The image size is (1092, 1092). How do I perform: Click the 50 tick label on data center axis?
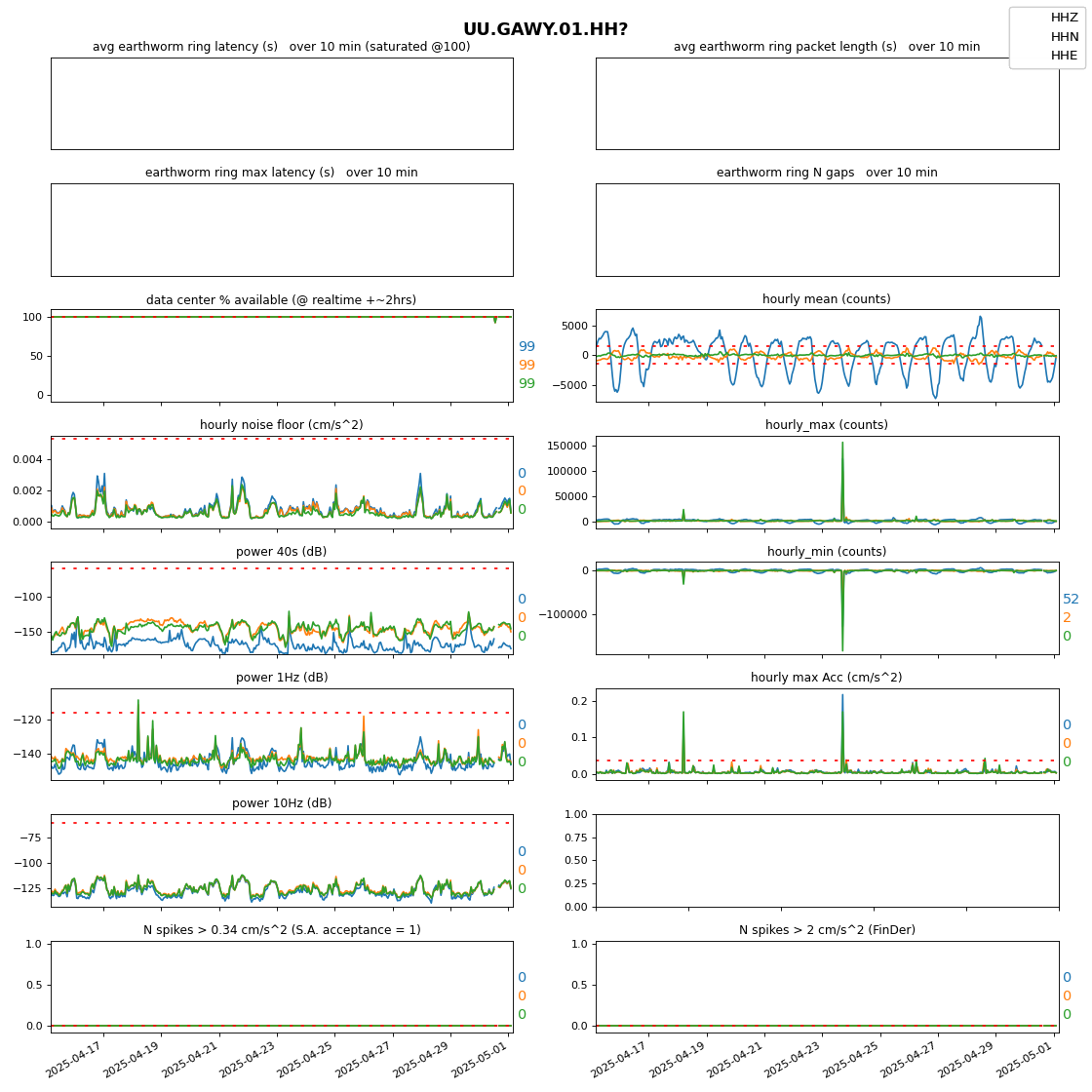pos(36,357)
